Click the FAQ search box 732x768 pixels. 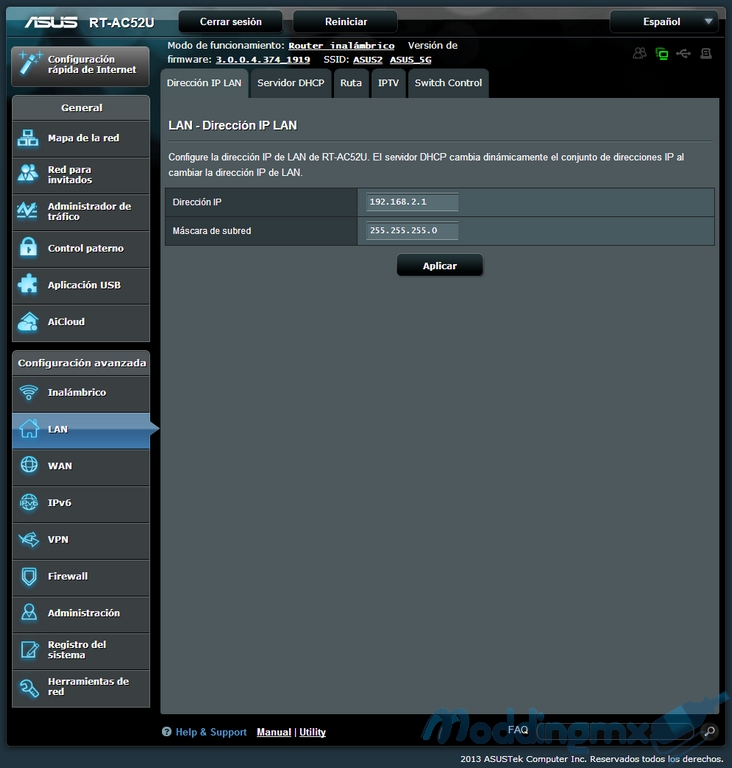(x=615, y=732)
